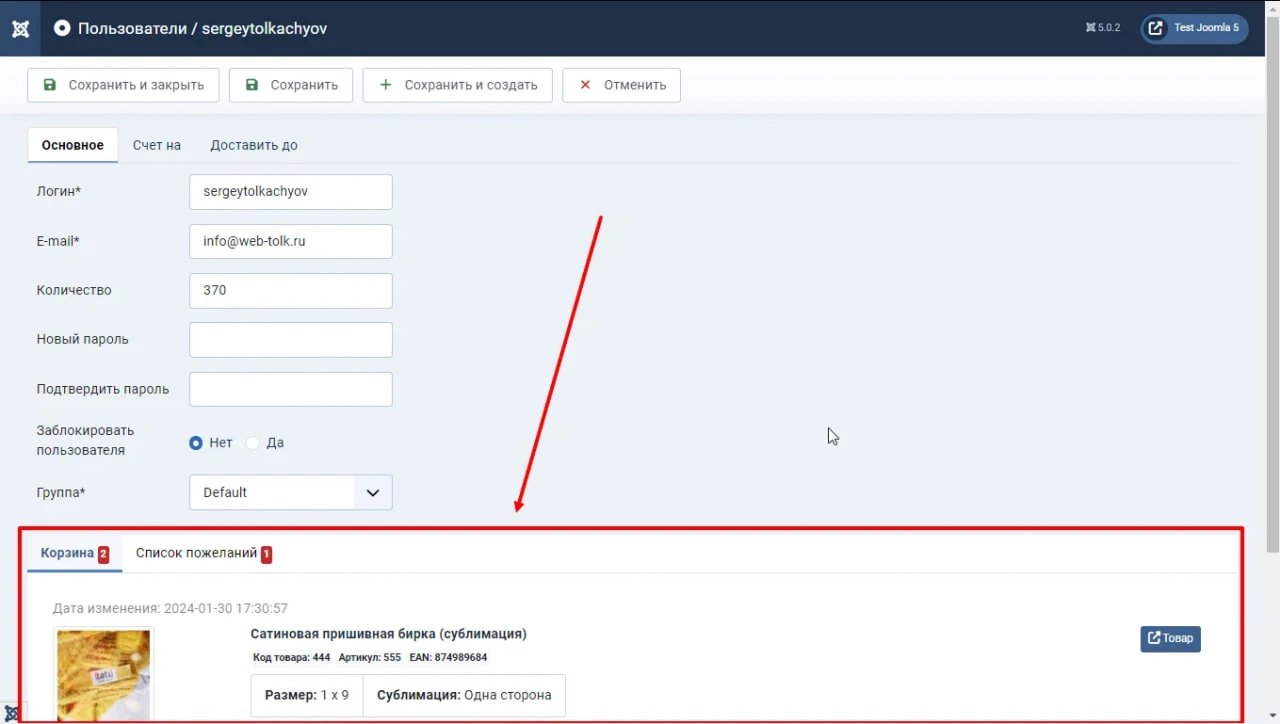Image resolution: width=1280 pixels, height=724 pixels.
Task: Switch to the Основное tab
Action: pyautogui.click(x=72, y=145)
